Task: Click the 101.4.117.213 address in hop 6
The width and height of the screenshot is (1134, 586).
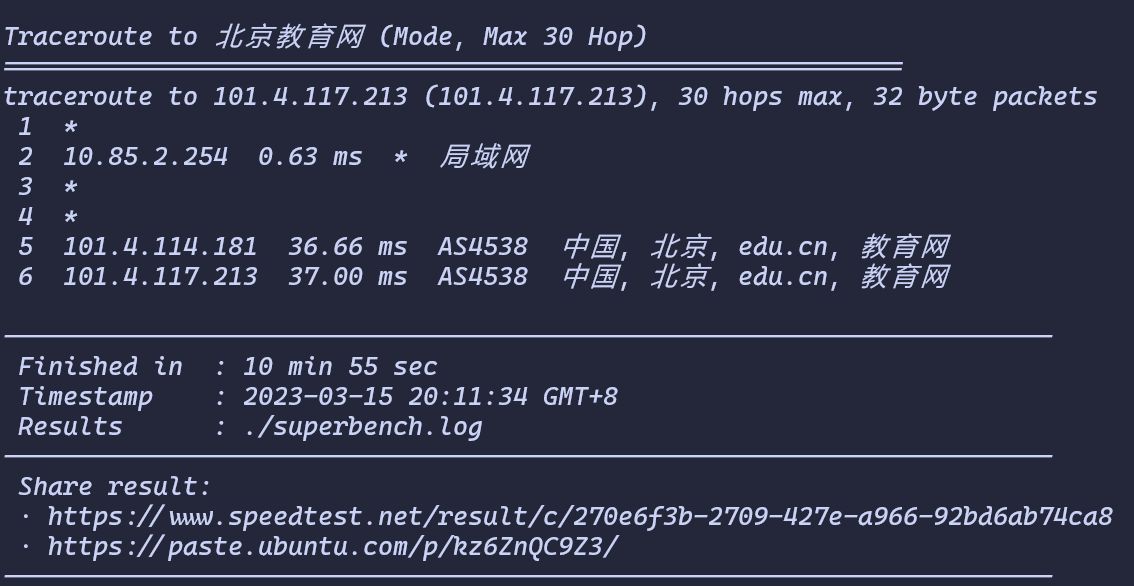Action: [x=160, y=277]
